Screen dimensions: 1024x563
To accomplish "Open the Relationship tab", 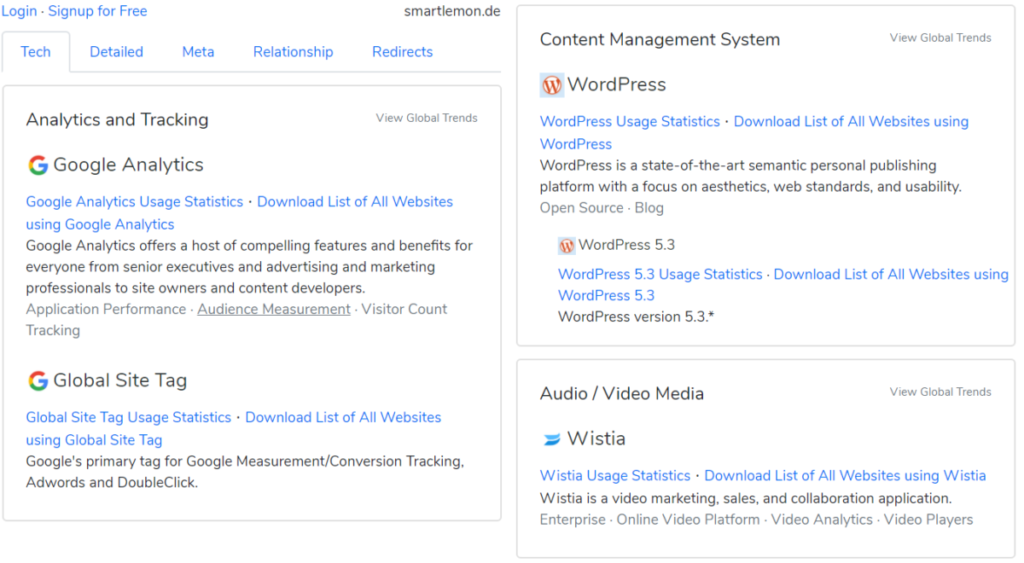I will coord(293,52).
